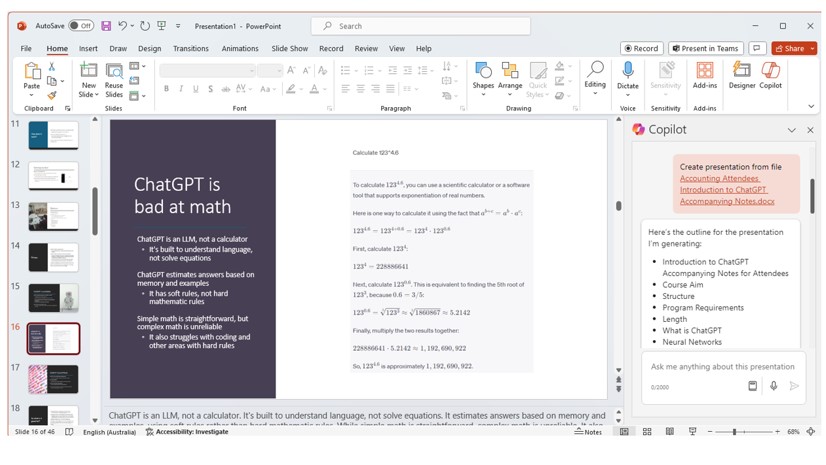Screen dimensions: 826x465
Task: Click the Copilot ribbon icon
Action: tap(770, 71)
